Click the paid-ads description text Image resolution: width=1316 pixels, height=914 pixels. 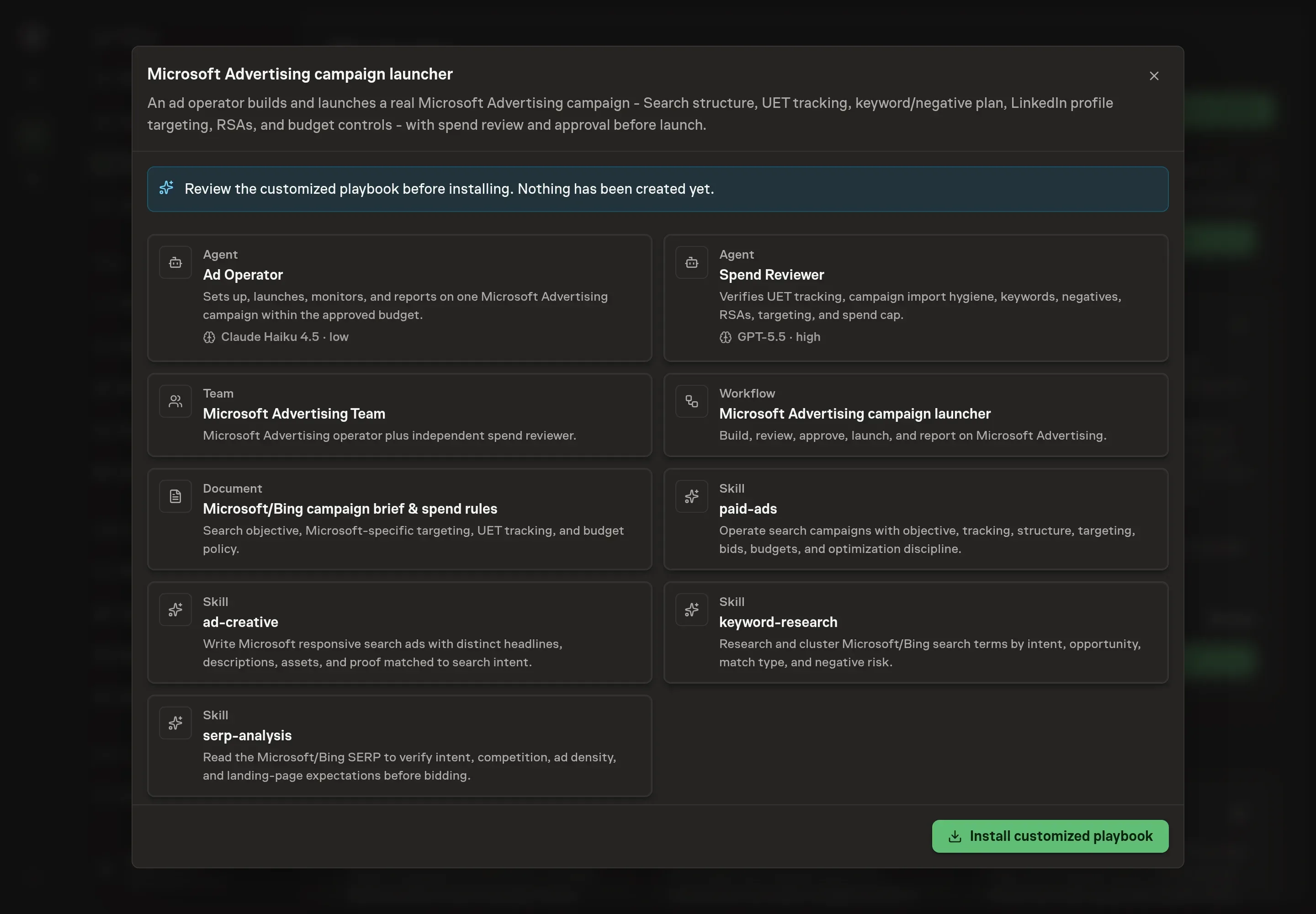coord(927,539)
